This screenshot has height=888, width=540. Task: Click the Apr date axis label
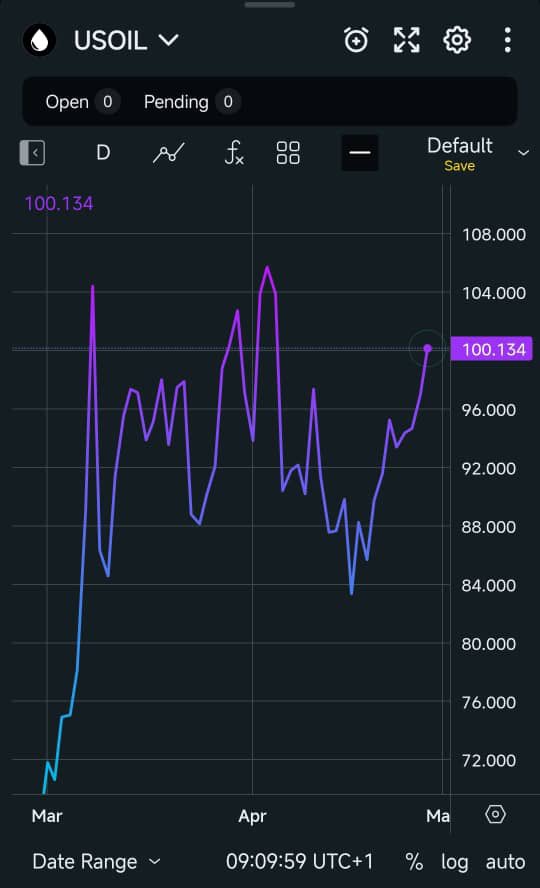pyautogui.click(x=252, y=817)
